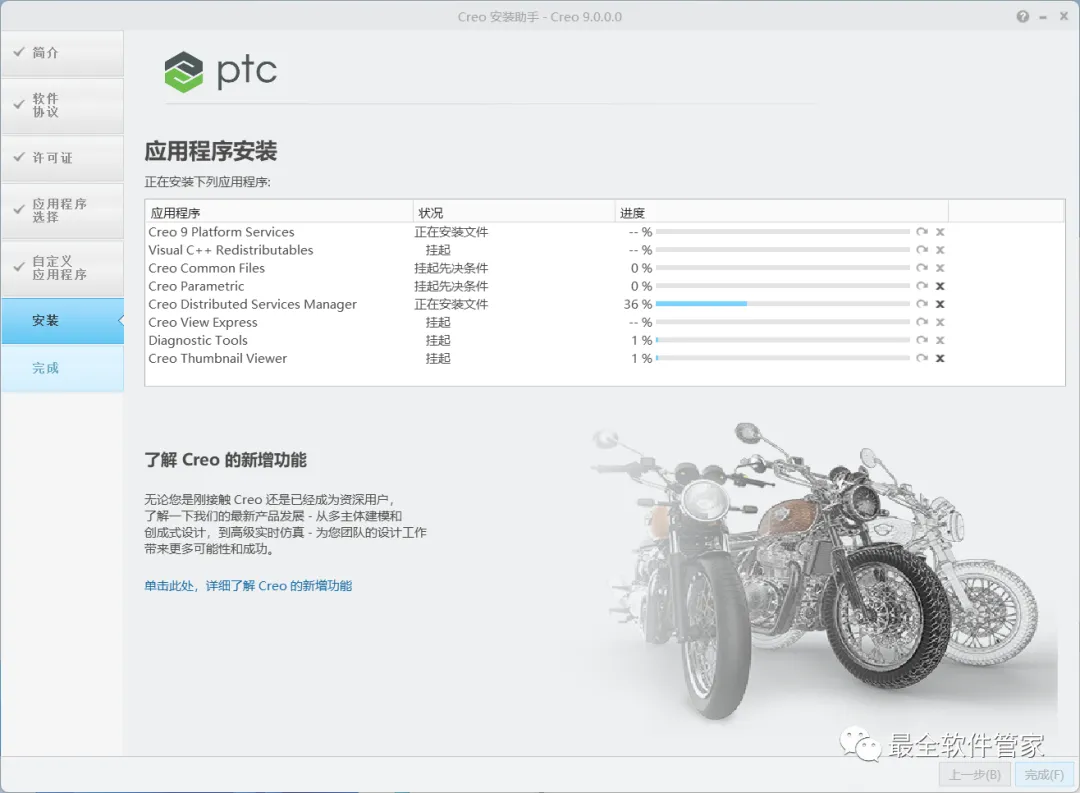Retry Creo Parametric installation
This screenshot has width=1080, height=793.
pos(922,285)
